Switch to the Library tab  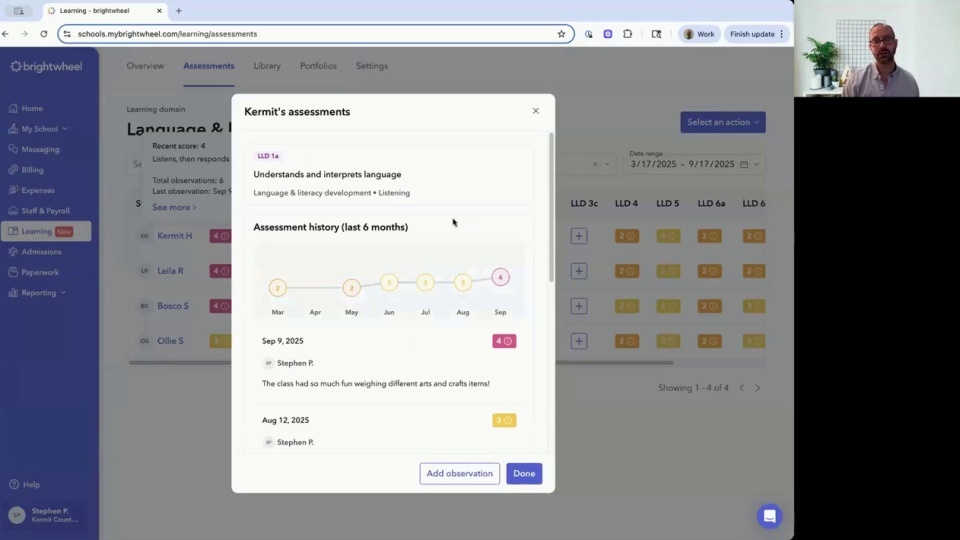tap(267, 66)
